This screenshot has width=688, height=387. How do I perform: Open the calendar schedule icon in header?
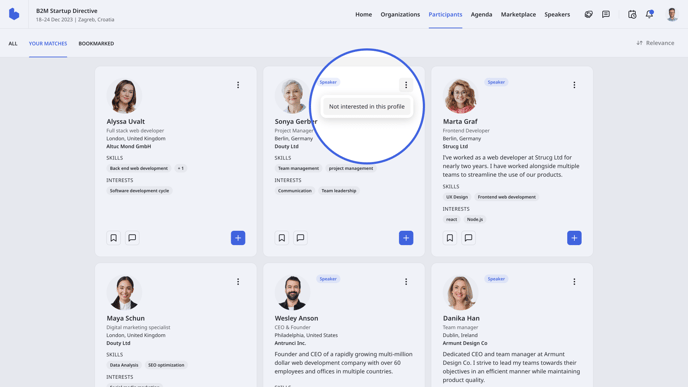(x=632, y=14)
